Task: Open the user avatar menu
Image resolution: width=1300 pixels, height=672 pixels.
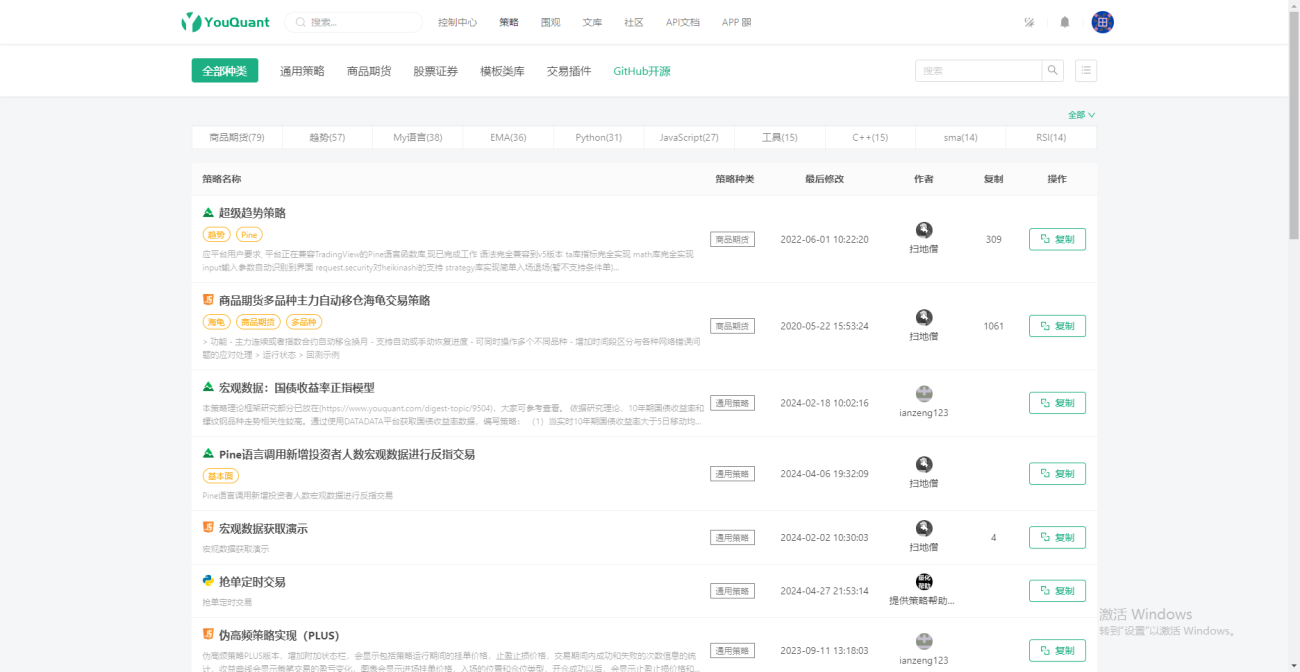Action: pos(1103,22)
